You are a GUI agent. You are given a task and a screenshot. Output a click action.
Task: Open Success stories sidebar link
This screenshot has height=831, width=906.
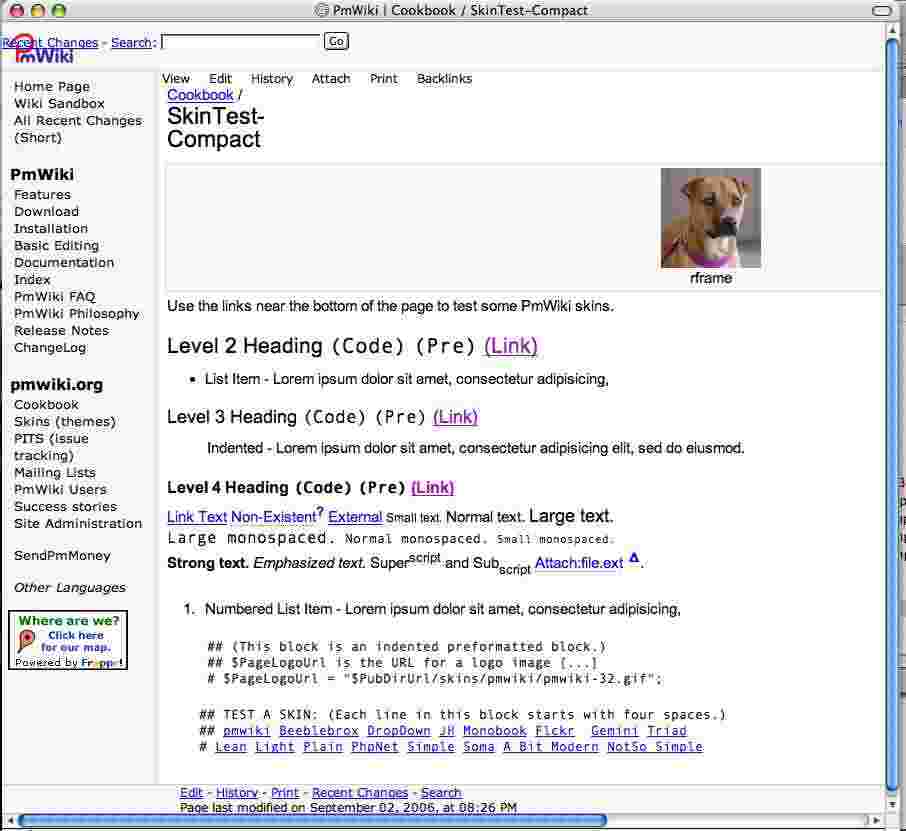pyautogui.click(x=66, y=507)
